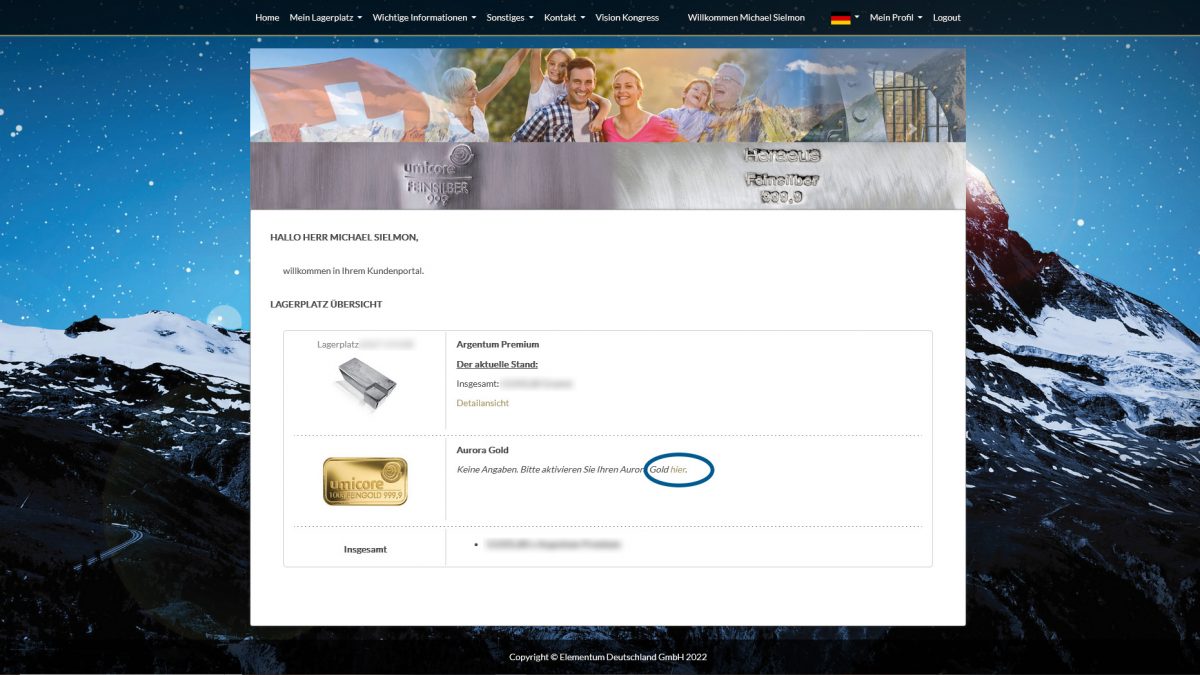This screenshot has height=675, width=1200.
Task: Activate Aurora Gold via the 'hier' link
Action: [678, 469]
